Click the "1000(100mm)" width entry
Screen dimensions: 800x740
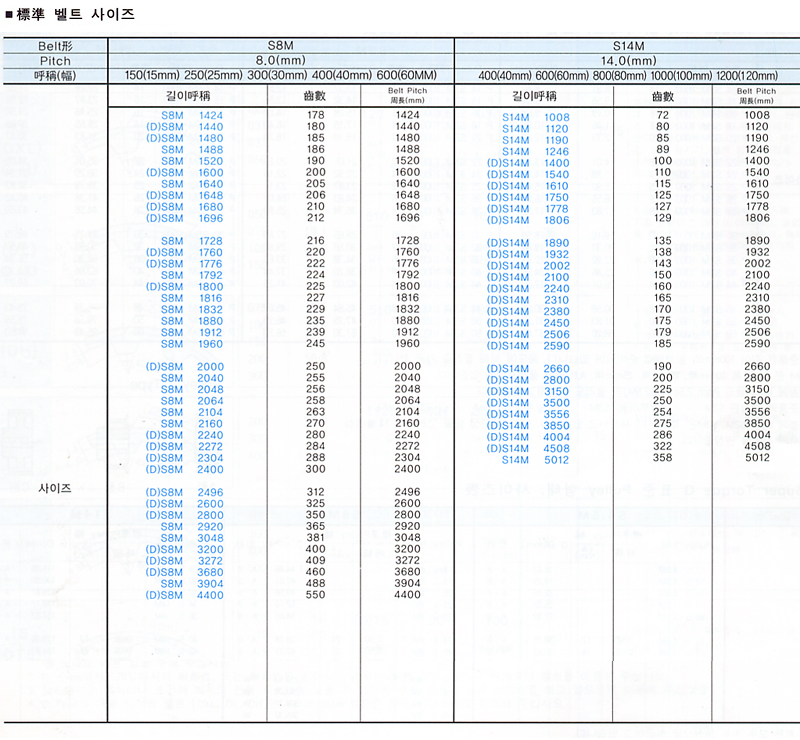681,76
